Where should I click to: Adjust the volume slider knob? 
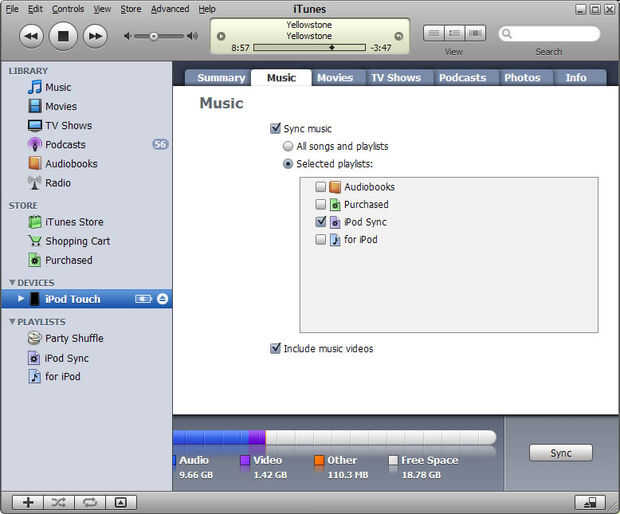[154, 36]
